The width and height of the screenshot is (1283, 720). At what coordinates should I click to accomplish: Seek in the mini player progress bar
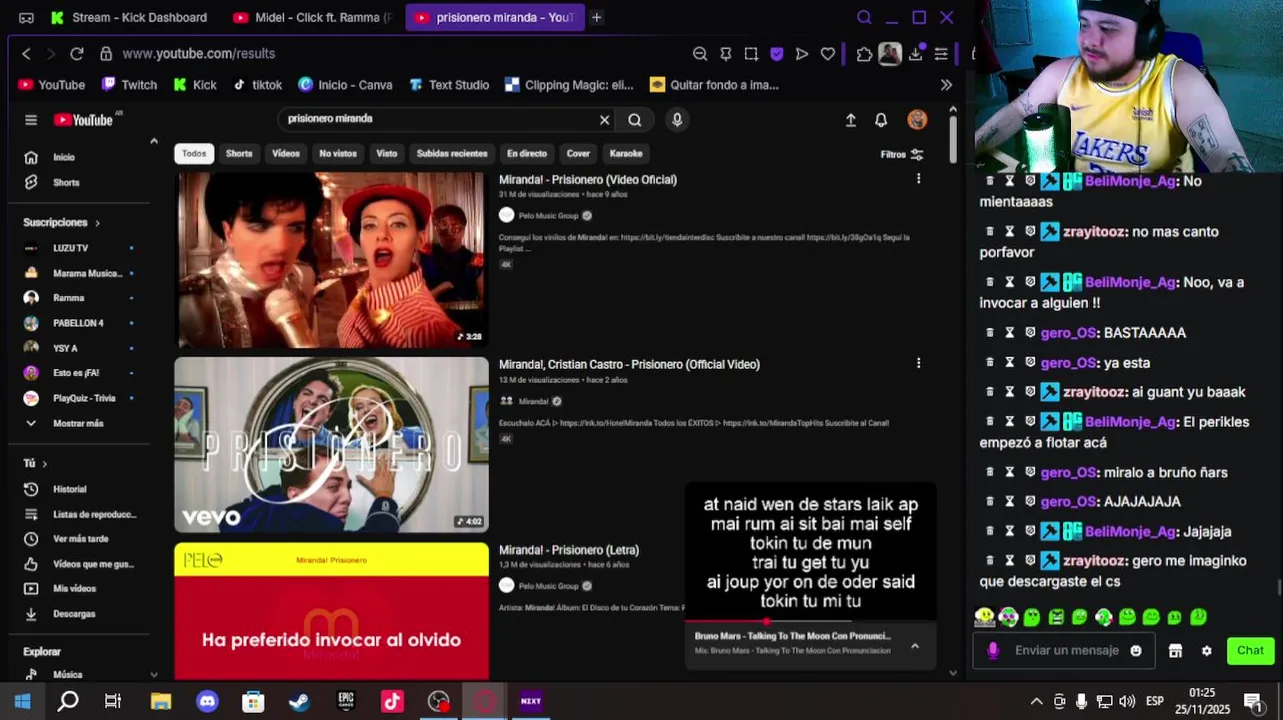[x=810, y=622]
